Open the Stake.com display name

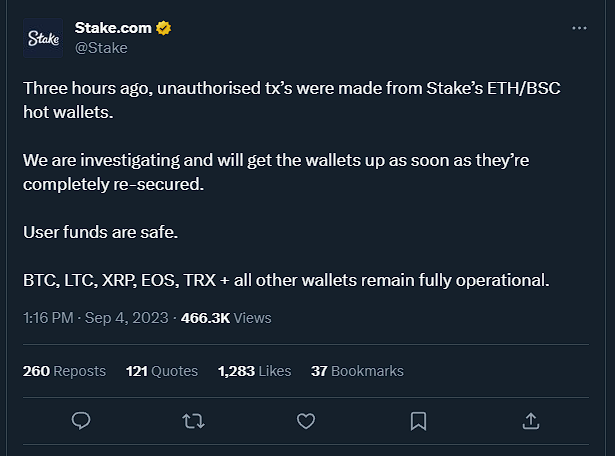tap(113, 28)
